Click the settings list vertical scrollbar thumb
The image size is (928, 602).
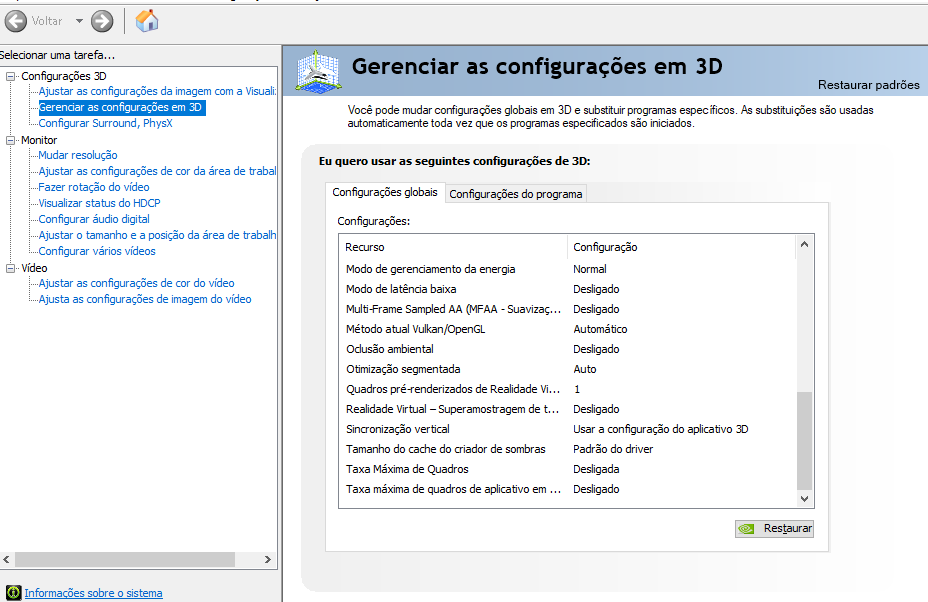pos(804,441)
